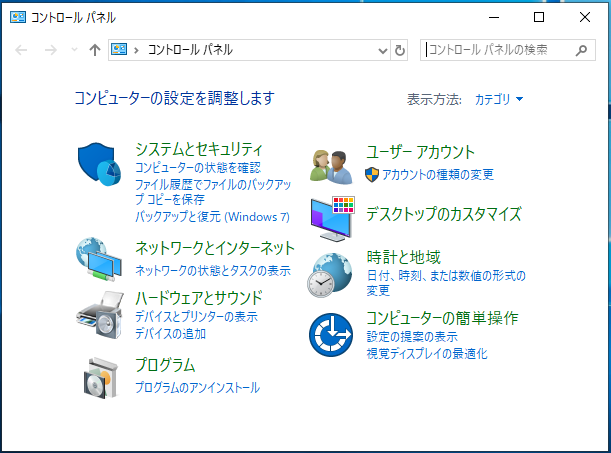Open the 時計と地域 heading link
Viewport: 611px width, 453px height.
pyautogui.click(x=403, y=258)
